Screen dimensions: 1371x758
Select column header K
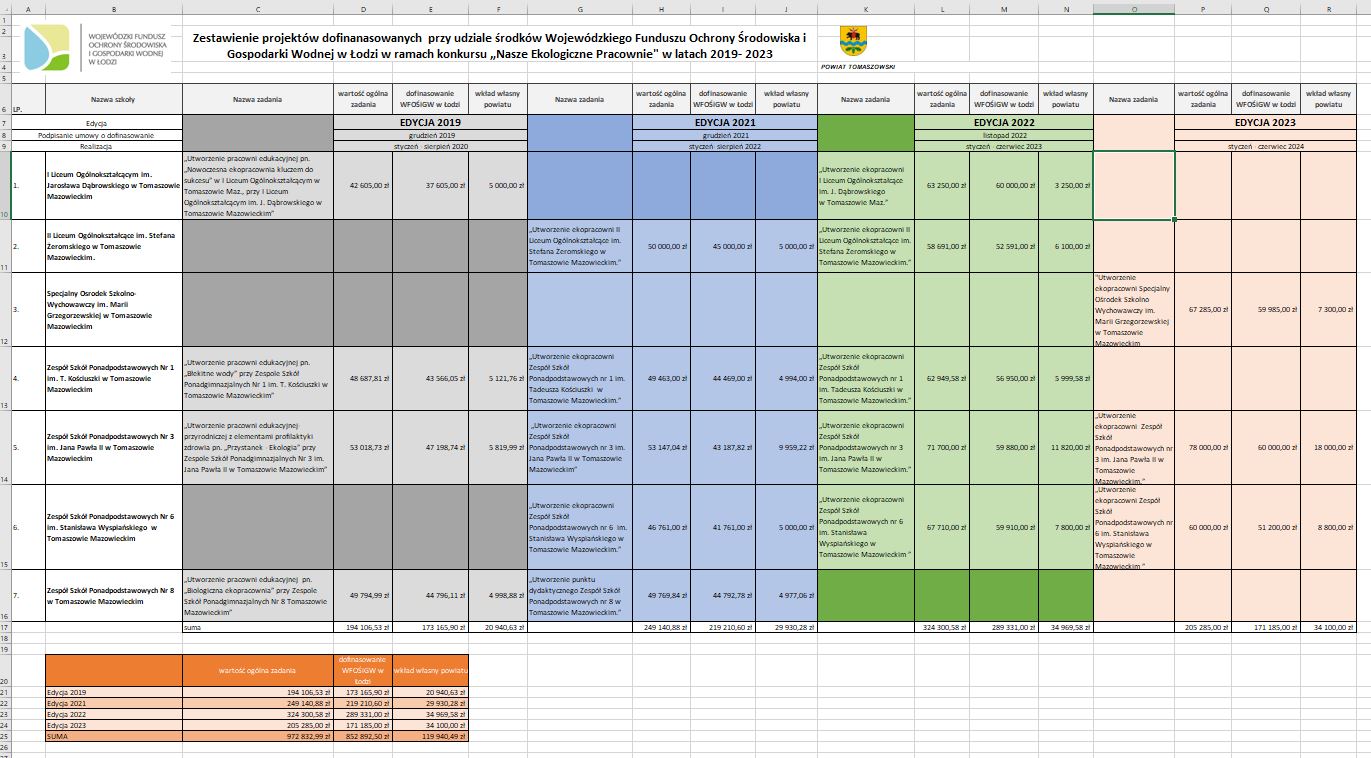[x=865, y=9]
